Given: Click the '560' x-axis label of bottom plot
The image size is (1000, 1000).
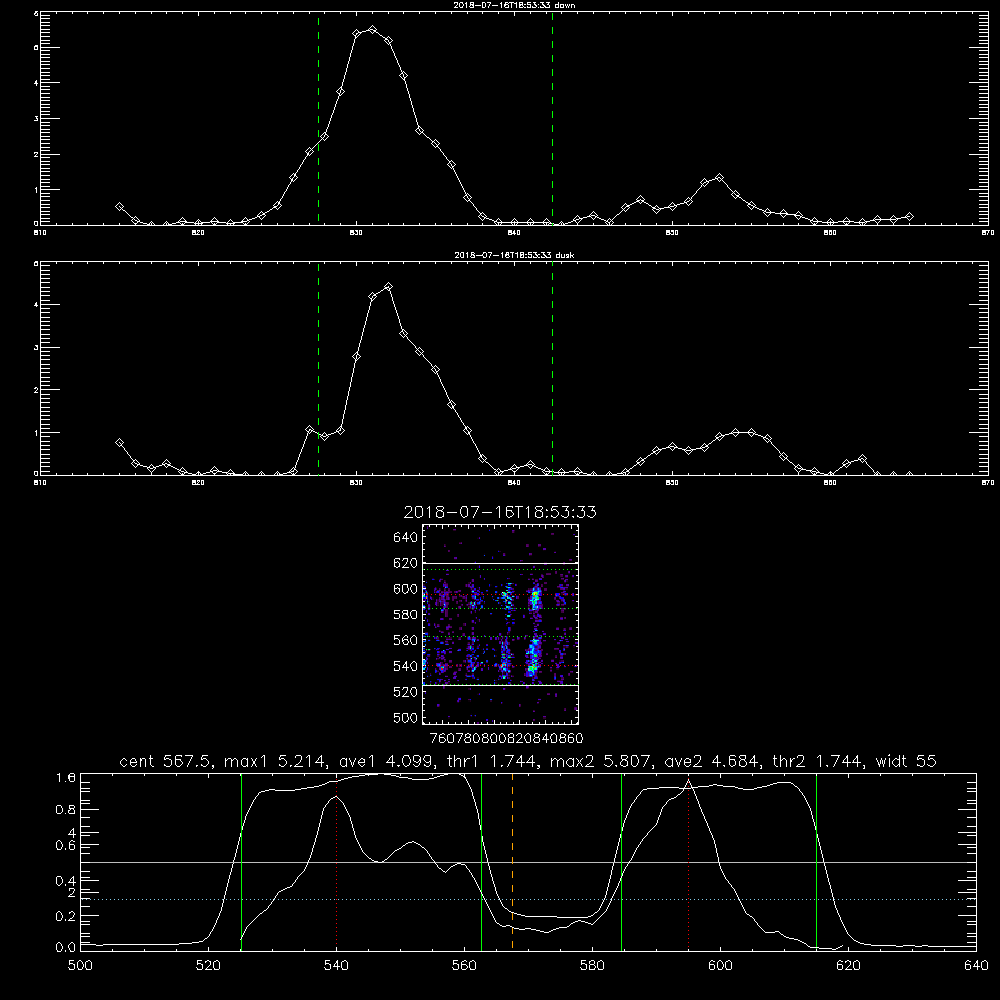Looking at the screenshot, I should [x=464, y=965].
